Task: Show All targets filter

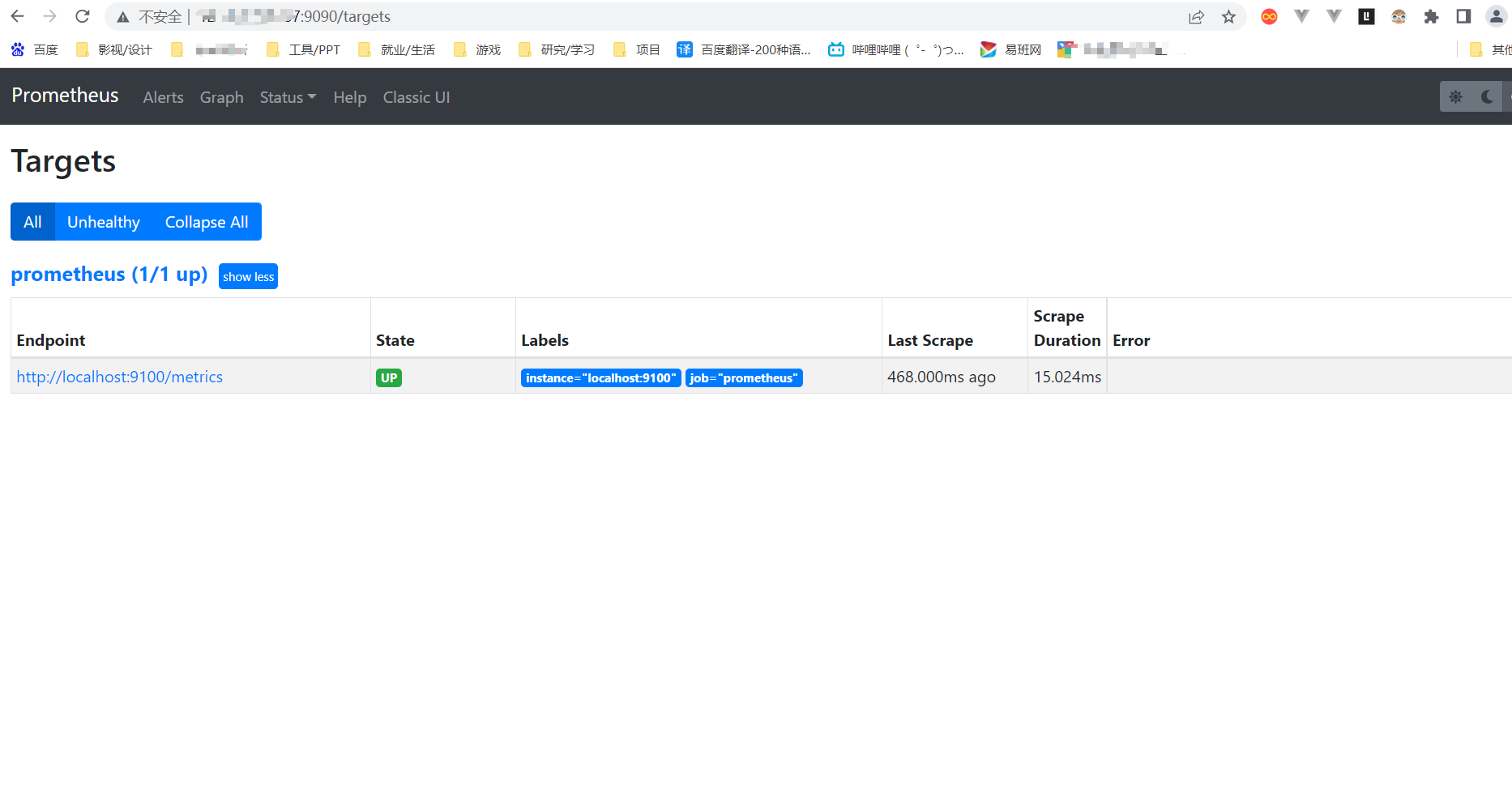Action: click(x=32, y=222)
